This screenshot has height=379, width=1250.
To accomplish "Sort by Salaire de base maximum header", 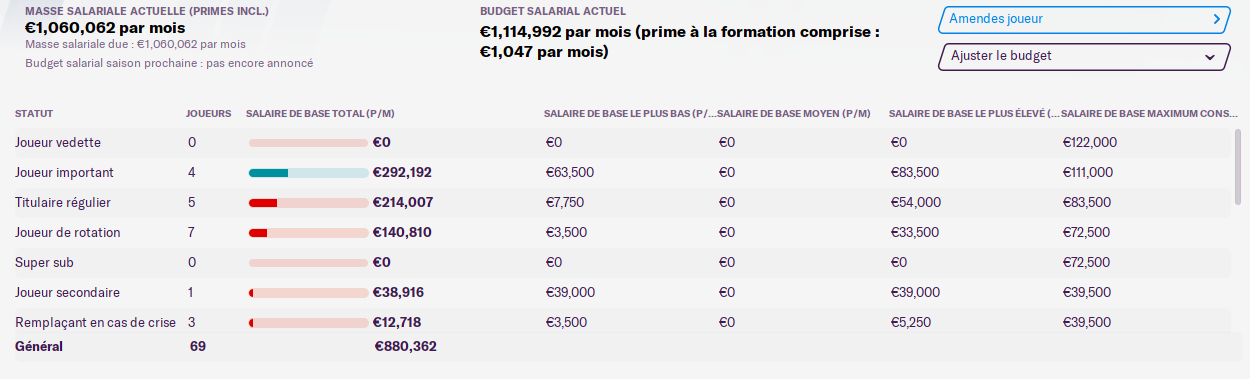I will point(1148,113).
